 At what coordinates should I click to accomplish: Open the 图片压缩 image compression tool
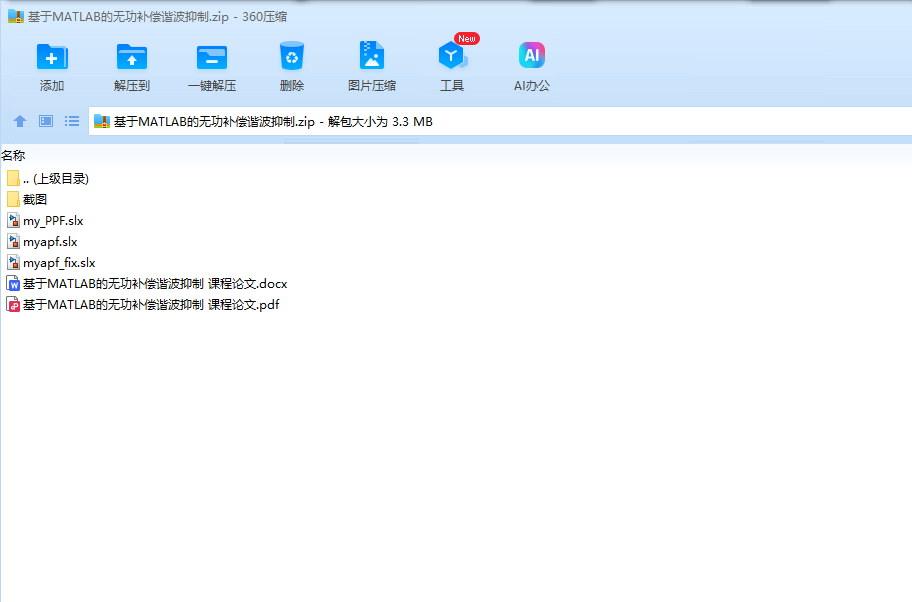pyautogui.click(x=372, y=56)
